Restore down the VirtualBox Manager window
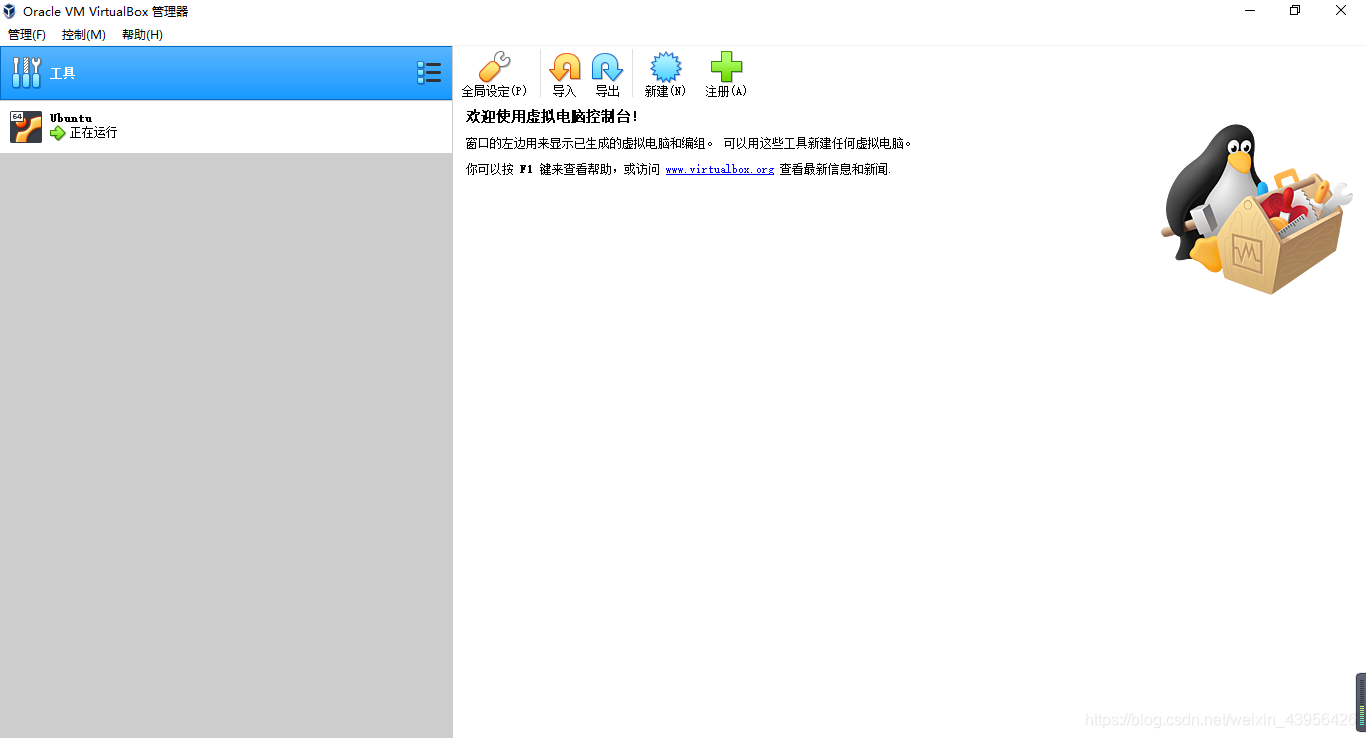The height and width of the screenshot is (738, 1366). [1295, 11]
